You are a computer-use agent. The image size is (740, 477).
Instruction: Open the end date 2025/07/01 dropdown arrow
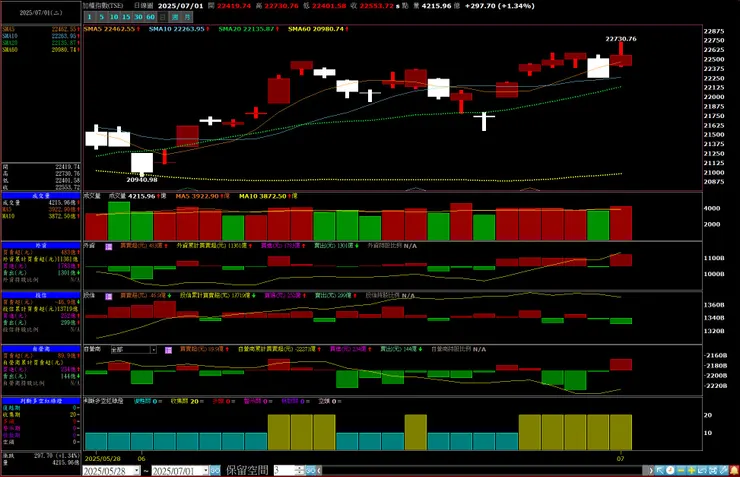(206, 470)
